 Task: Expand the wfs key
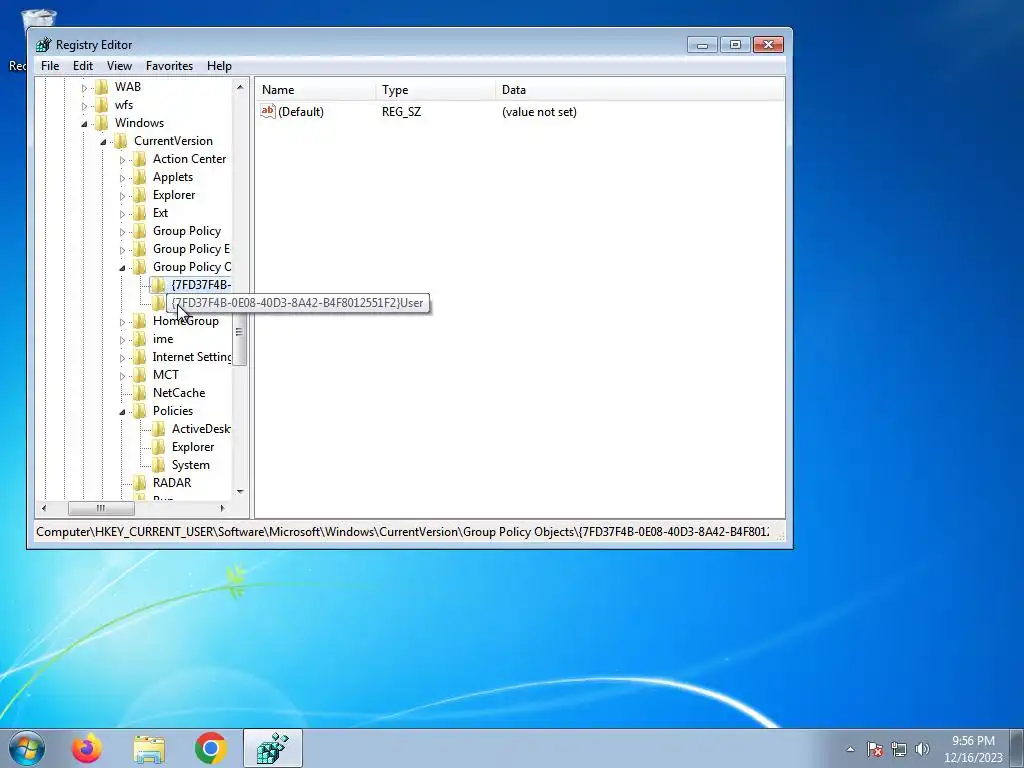click(84, 106)
